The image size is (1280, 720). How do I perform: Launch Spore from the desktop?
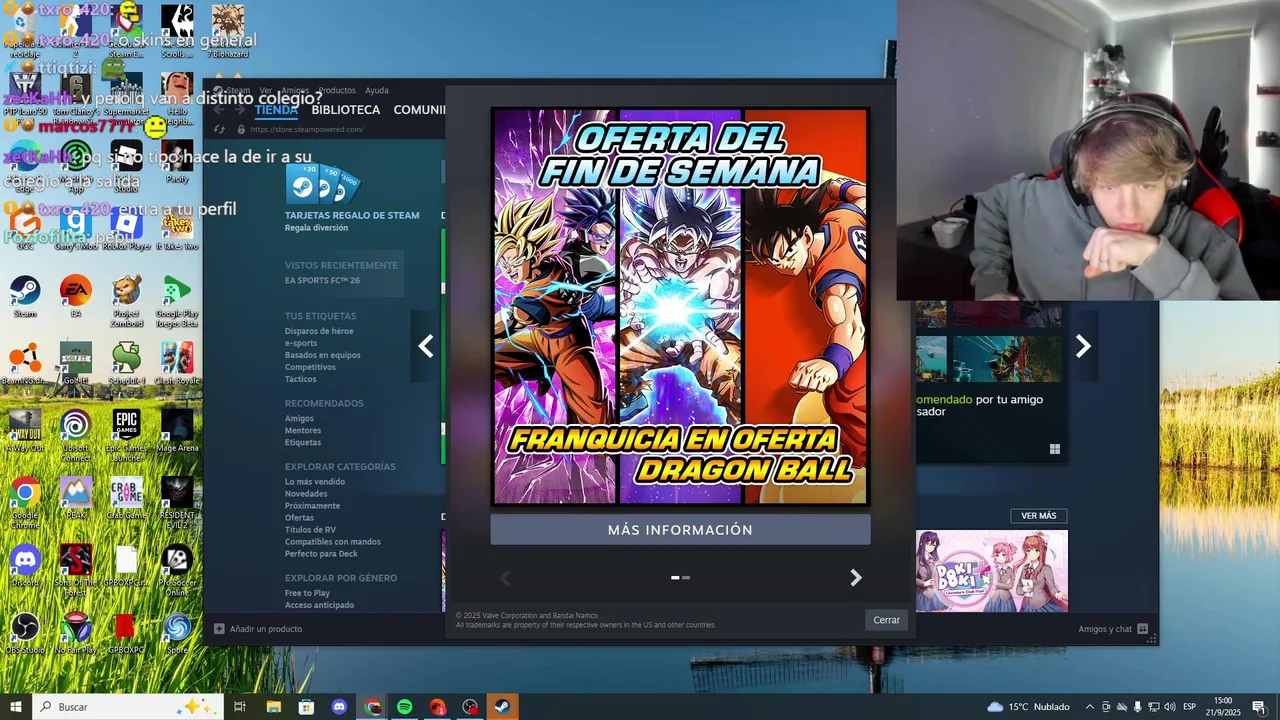[177, 632]
